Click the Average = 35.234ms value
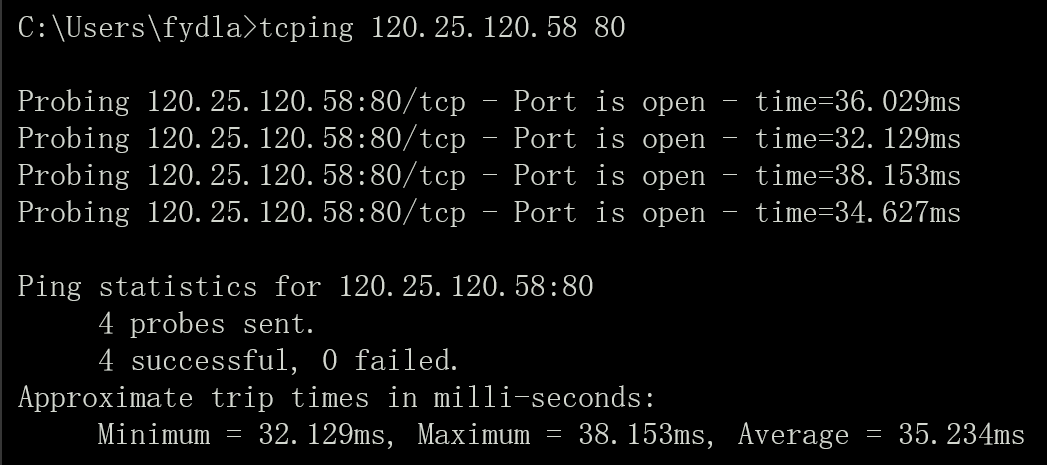 coord(882,435)
